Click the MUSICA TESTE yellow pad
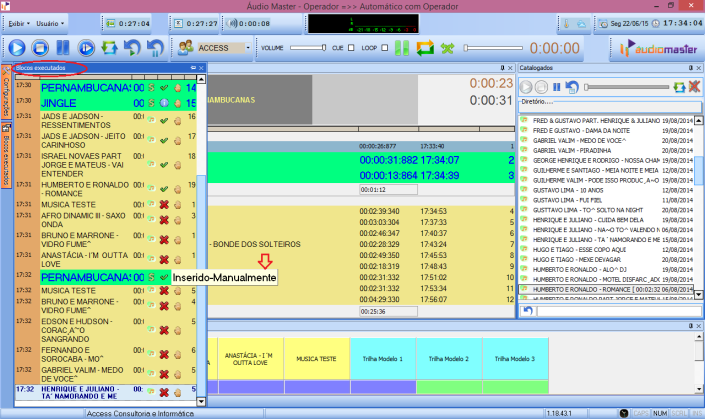The width and height of the screenshot is (705, 419). tap(317, 359)
